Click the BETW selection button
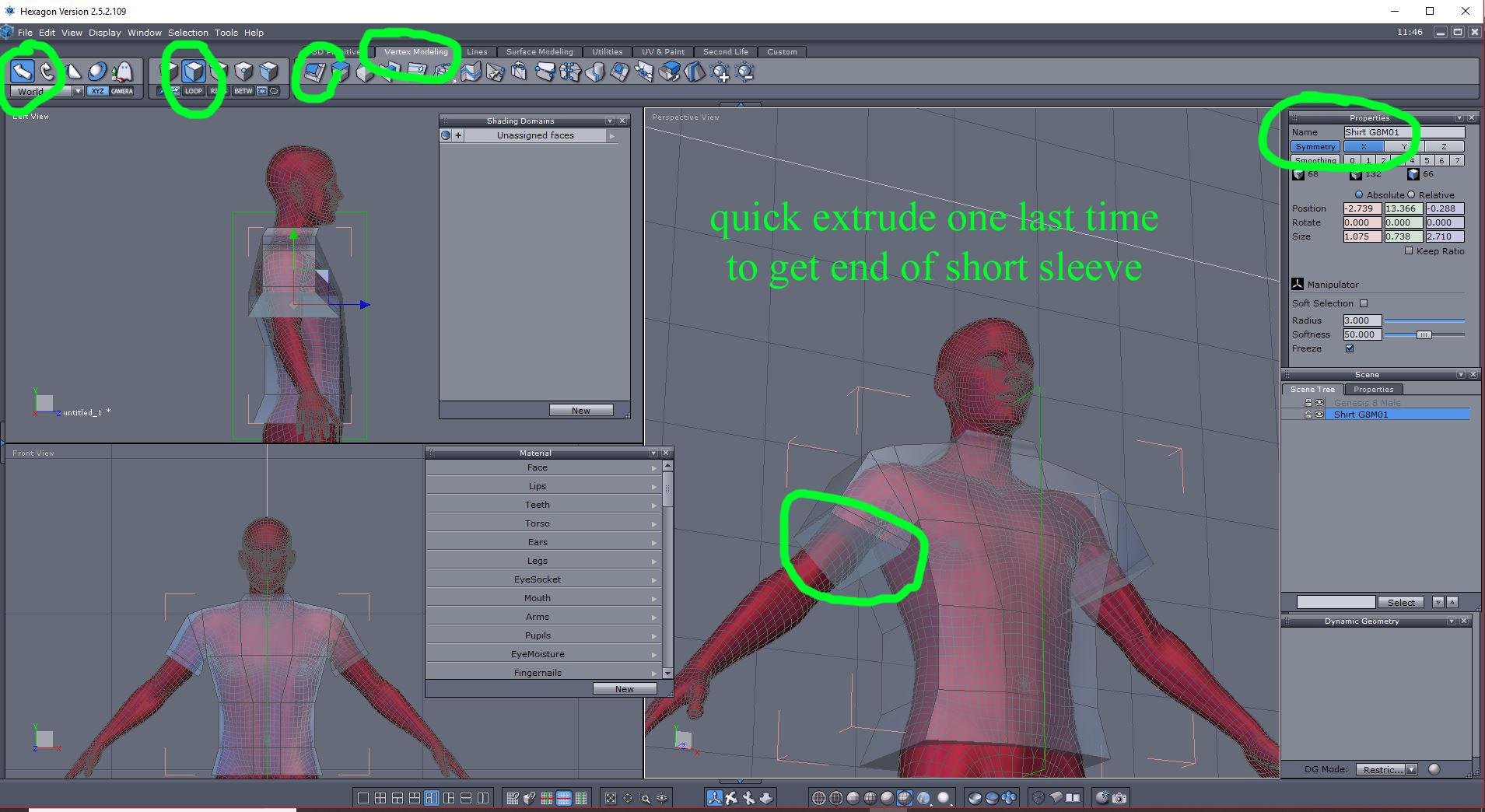Image resolution: width=1485 pixels, height=812 pixels. click(x=243, y=91)
